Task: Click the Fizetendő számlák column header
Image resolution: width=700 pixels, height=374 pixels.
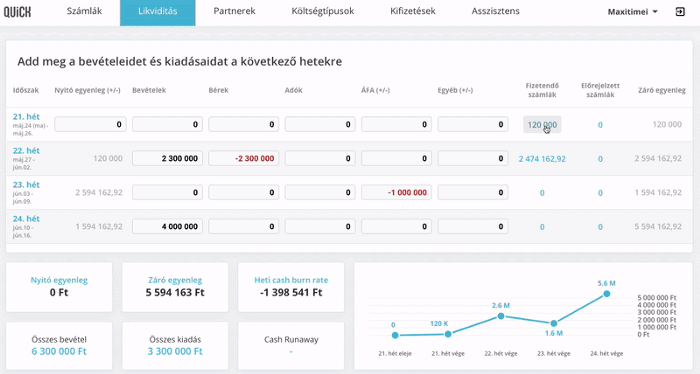Action: 542,90
